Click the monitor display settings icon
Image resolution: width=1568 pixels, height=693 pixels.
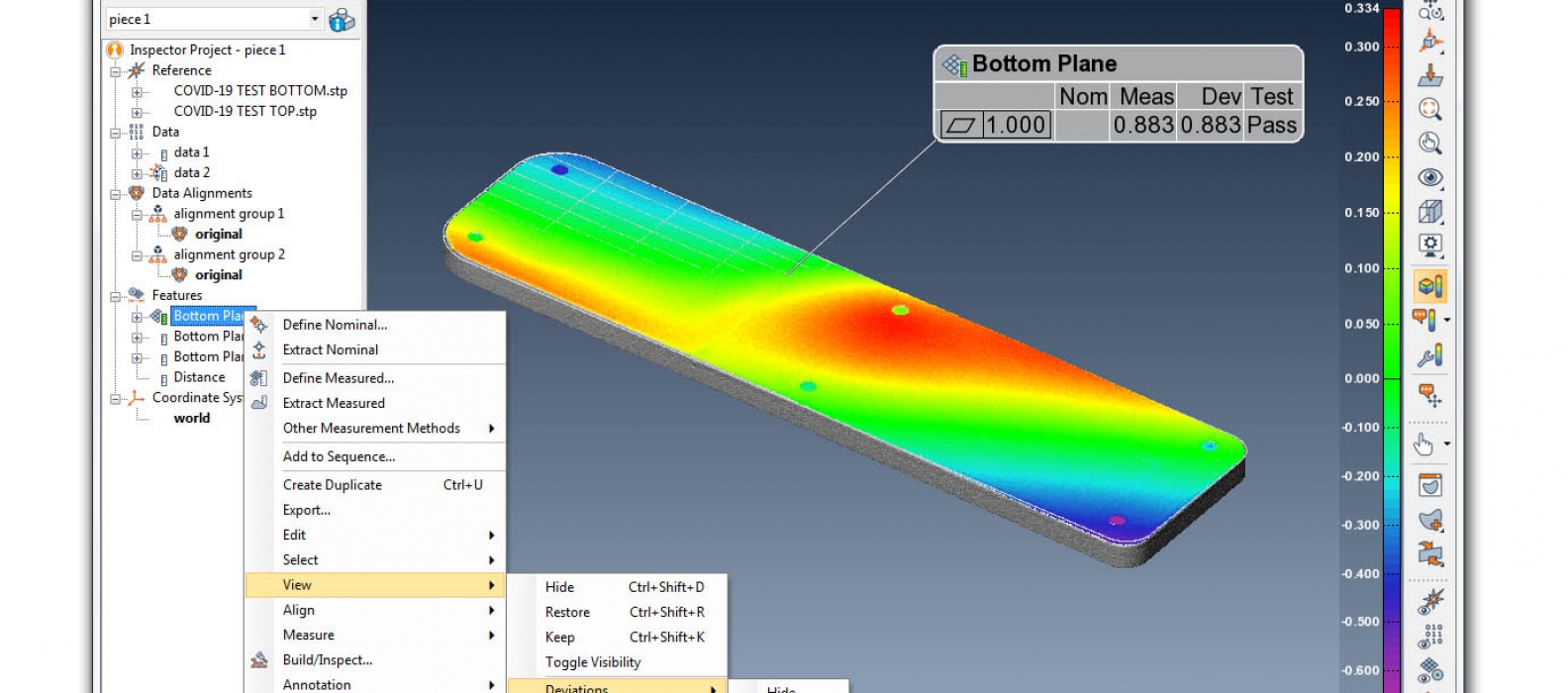pos(1429,245)
